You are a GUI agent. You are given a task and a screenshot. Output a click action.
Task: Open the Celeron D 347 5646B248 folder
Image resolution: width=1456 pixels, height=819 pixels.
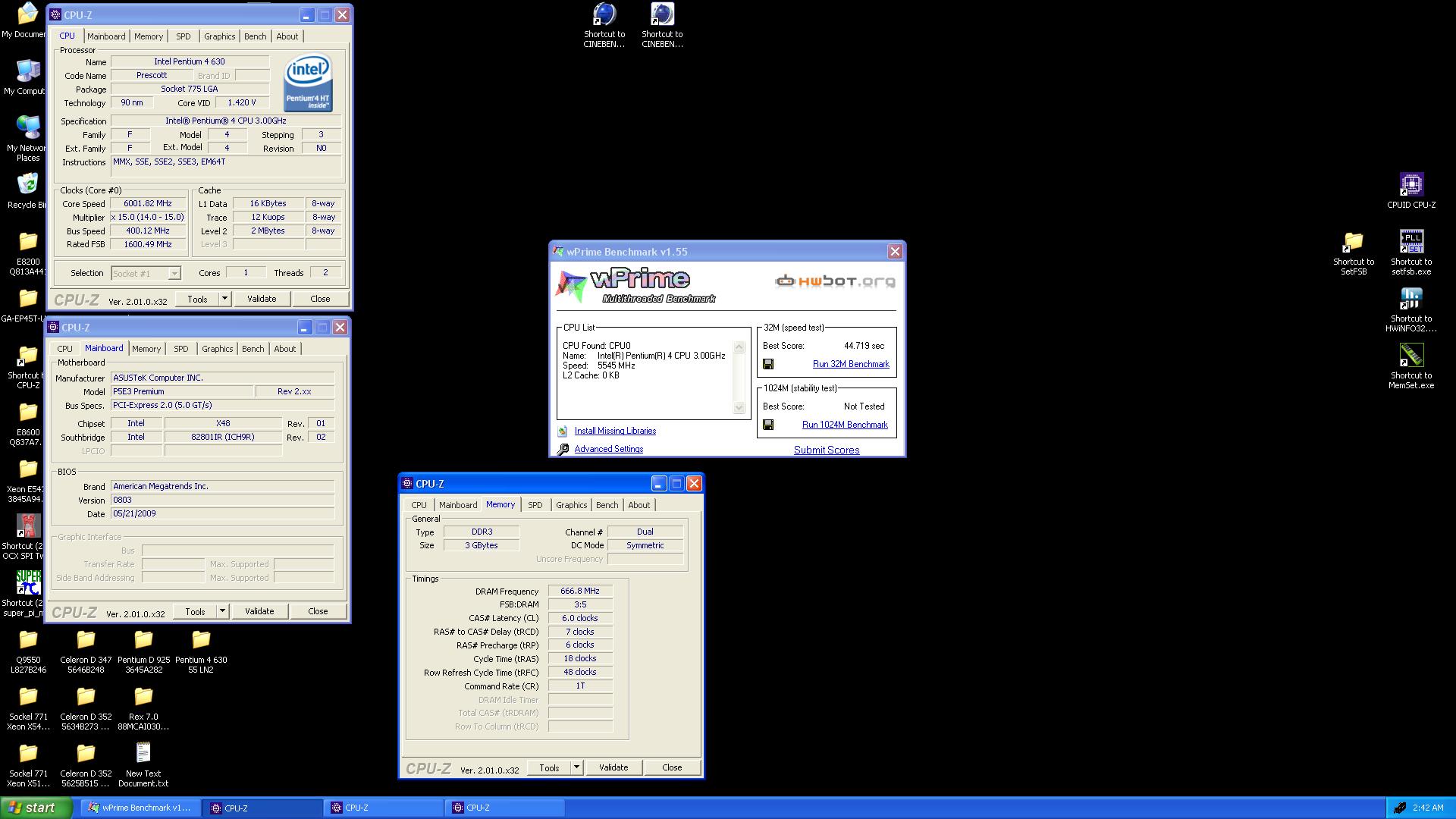[x=86, y=640]
